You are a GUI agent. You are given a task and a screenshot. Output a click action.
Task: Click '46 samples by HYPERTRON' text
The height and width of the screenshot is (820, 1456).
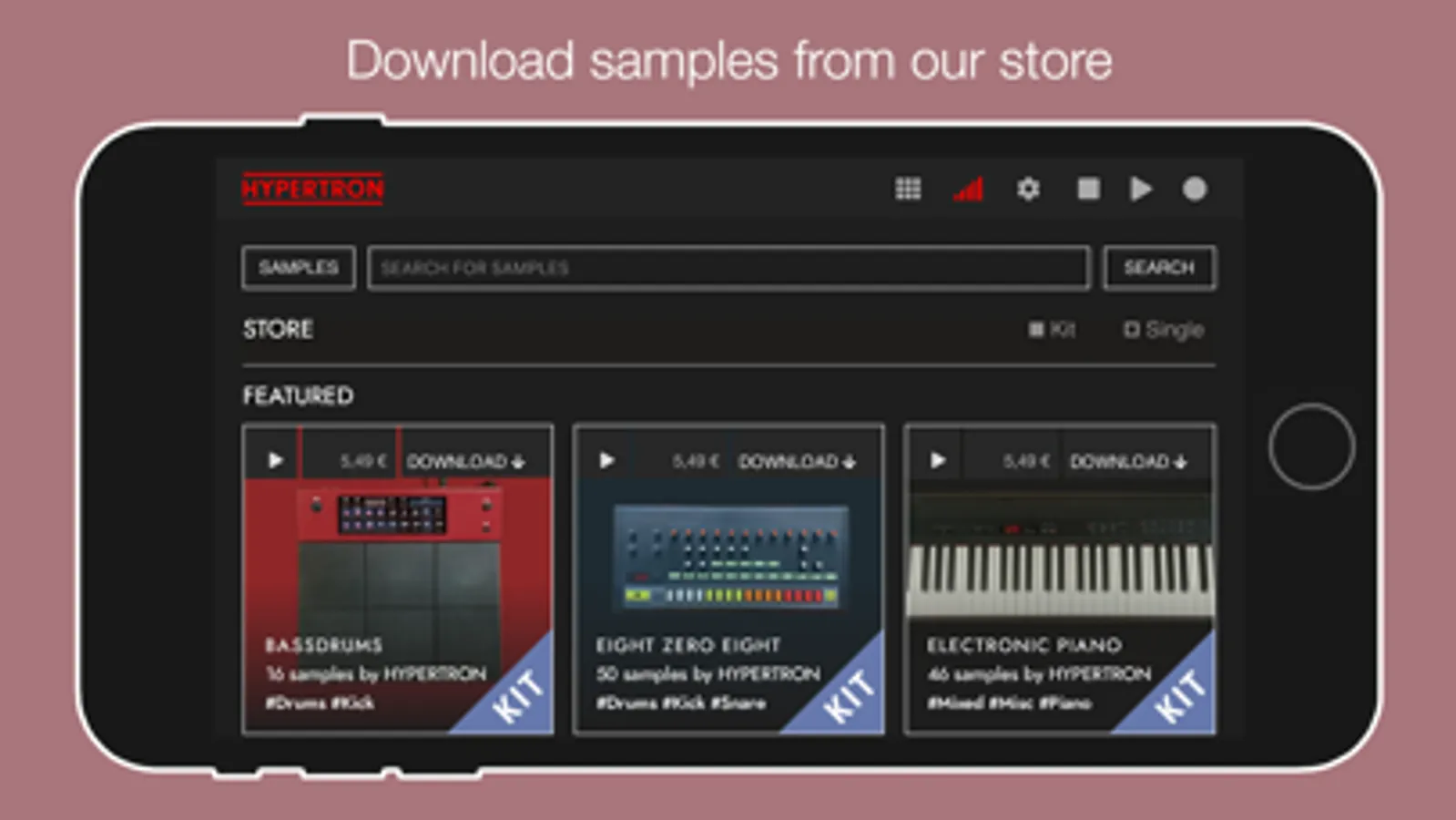coord(1039,674)
